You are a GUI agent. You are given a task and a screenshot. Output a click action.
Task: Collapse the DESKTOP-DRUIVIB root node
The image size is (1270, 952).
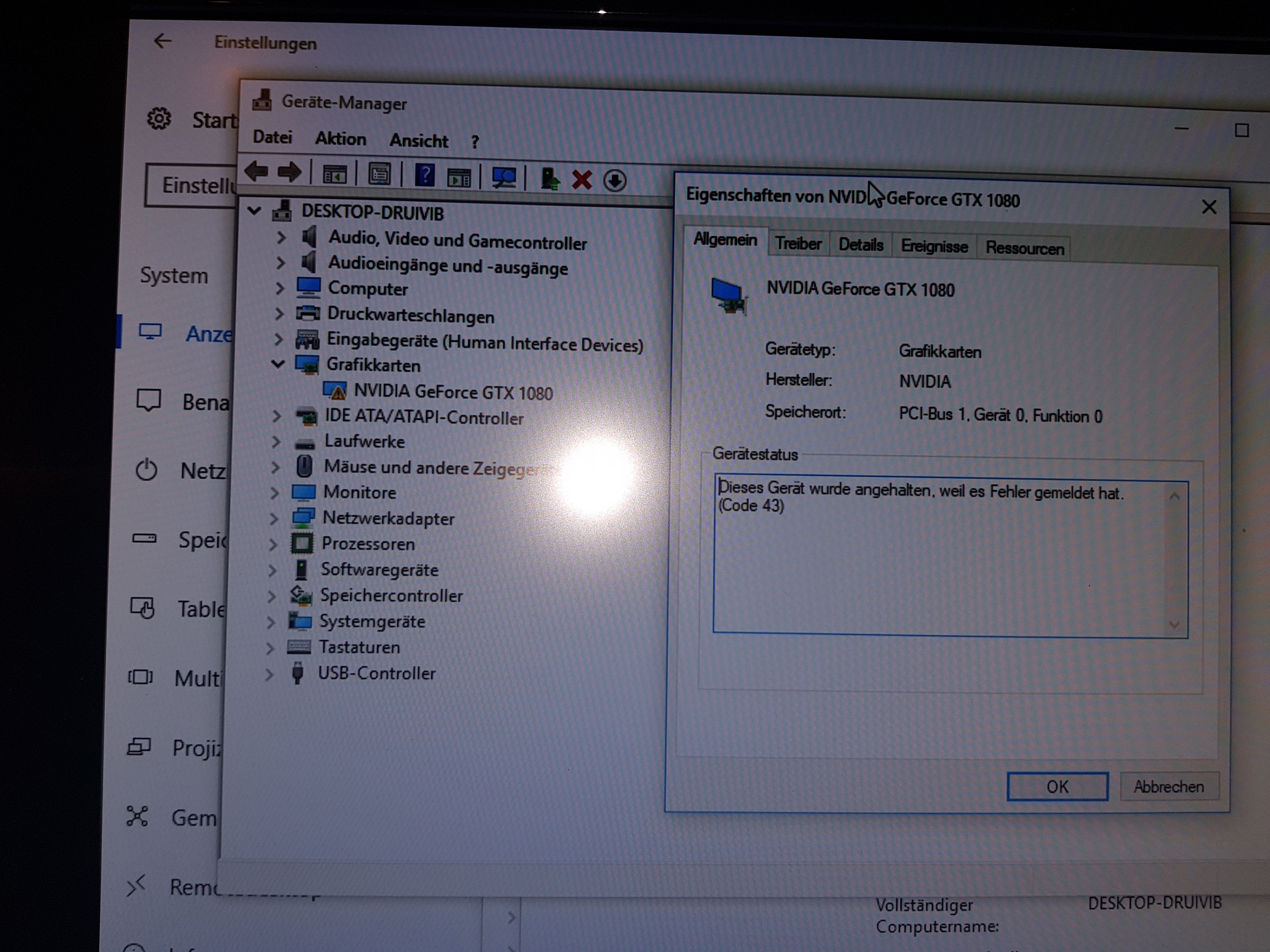[254, 211]
